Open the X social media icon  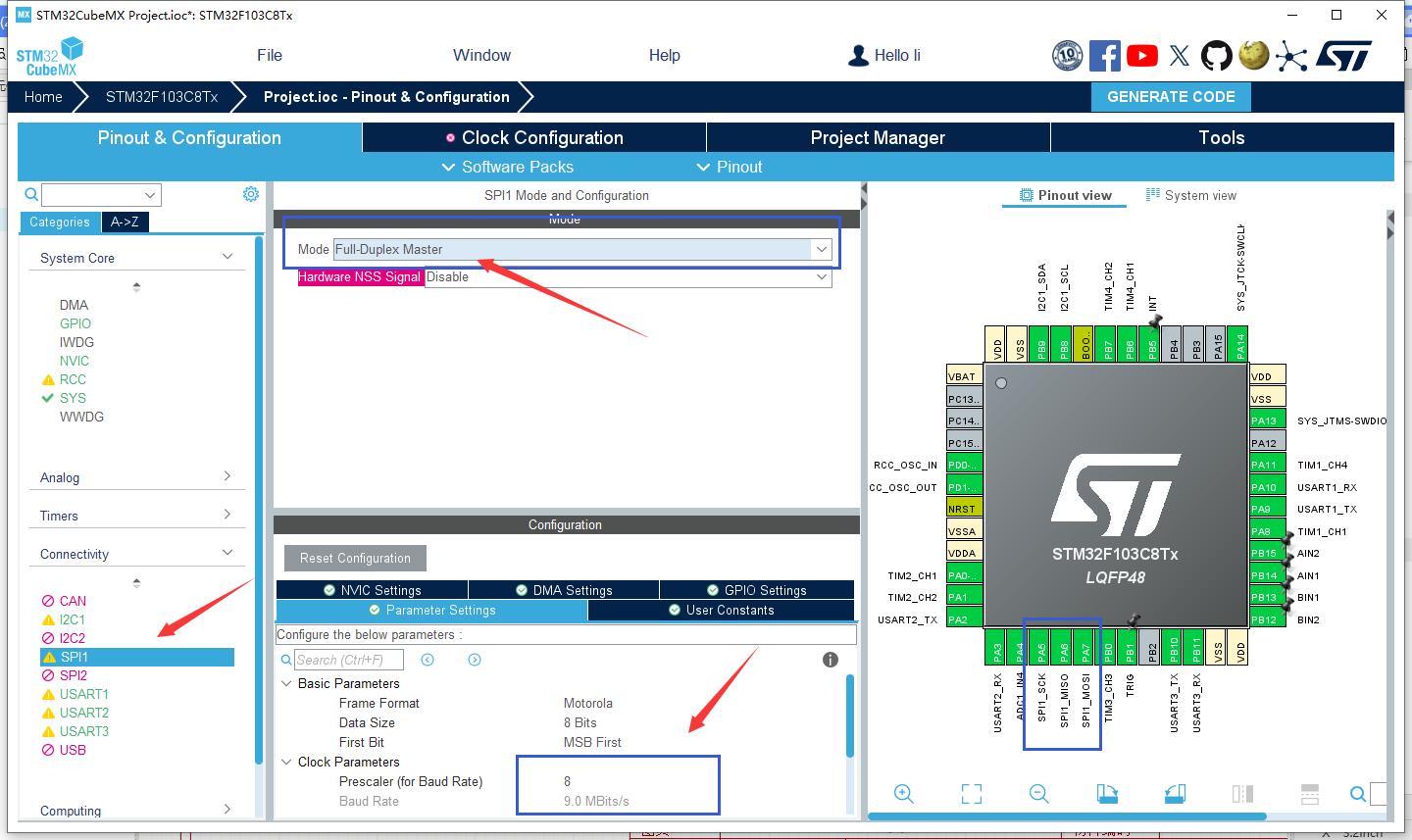click(1180, 56)
